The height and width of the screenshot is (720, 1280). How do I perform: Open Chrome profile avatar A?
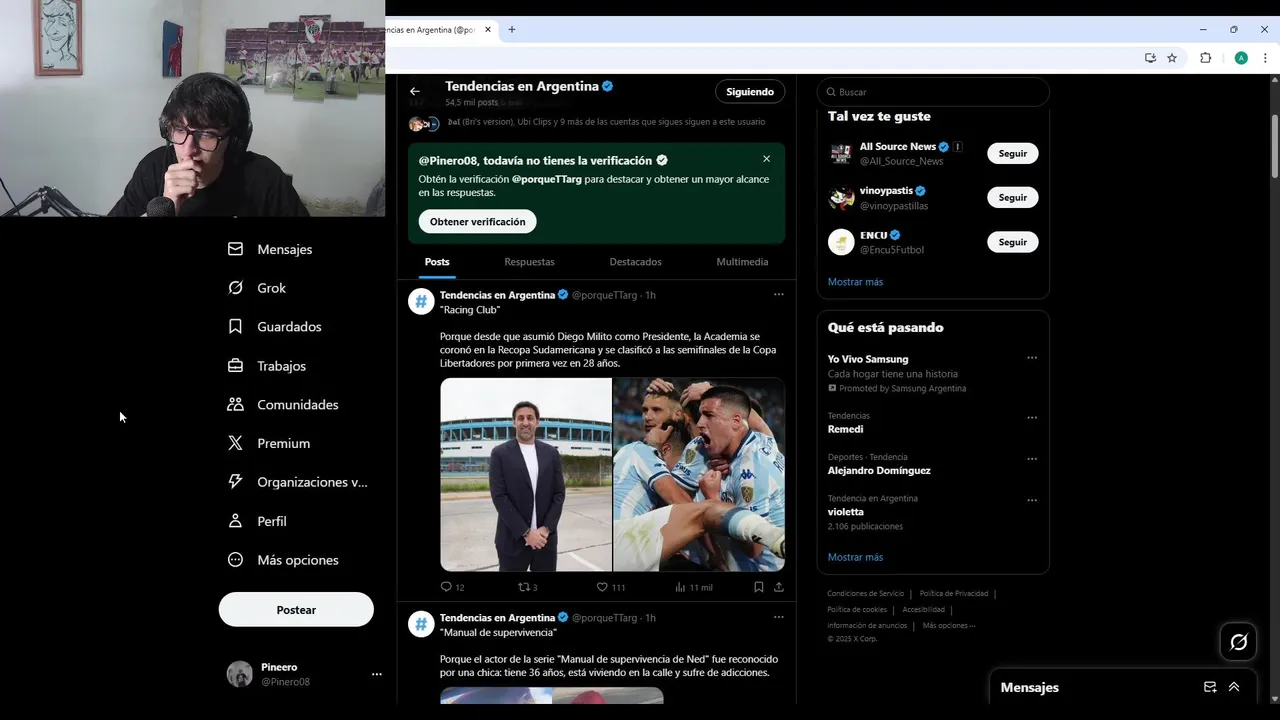pyautogui.click(x=1241, y=58)
